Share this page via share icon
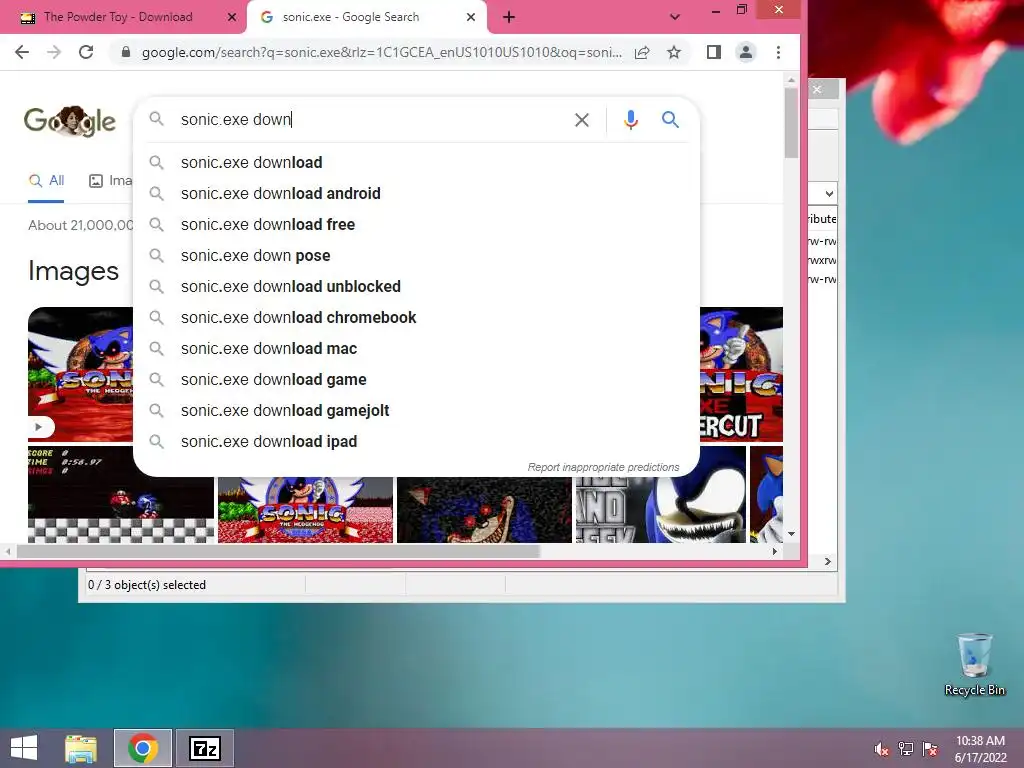 642,52
